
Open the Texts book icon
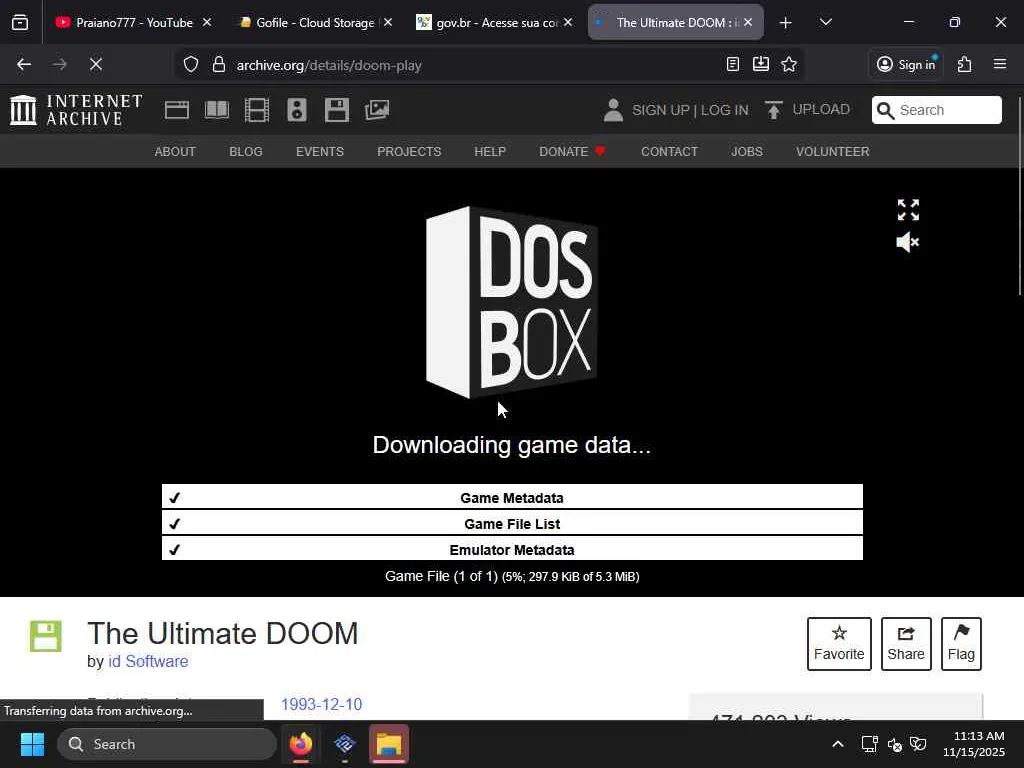[217, 110]
